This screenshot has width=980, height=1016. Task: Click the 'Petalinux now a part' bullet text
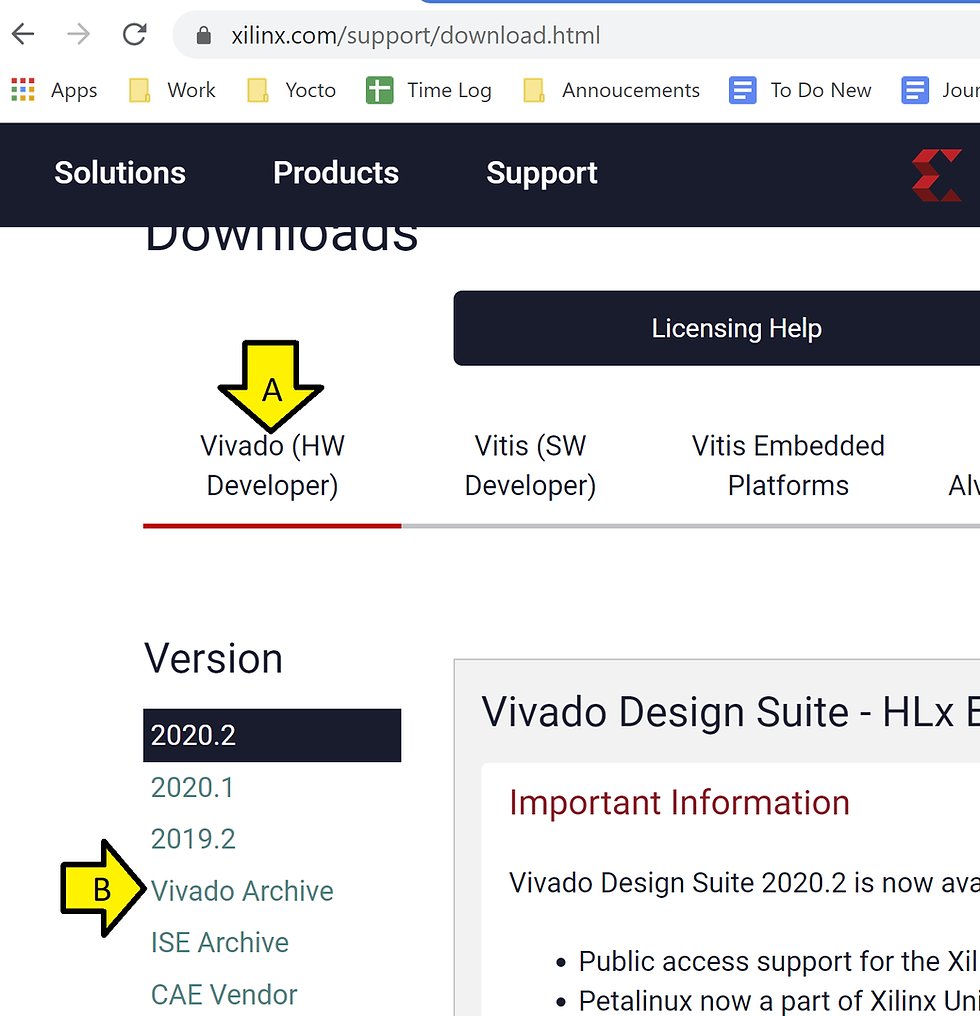(778, 1001)
